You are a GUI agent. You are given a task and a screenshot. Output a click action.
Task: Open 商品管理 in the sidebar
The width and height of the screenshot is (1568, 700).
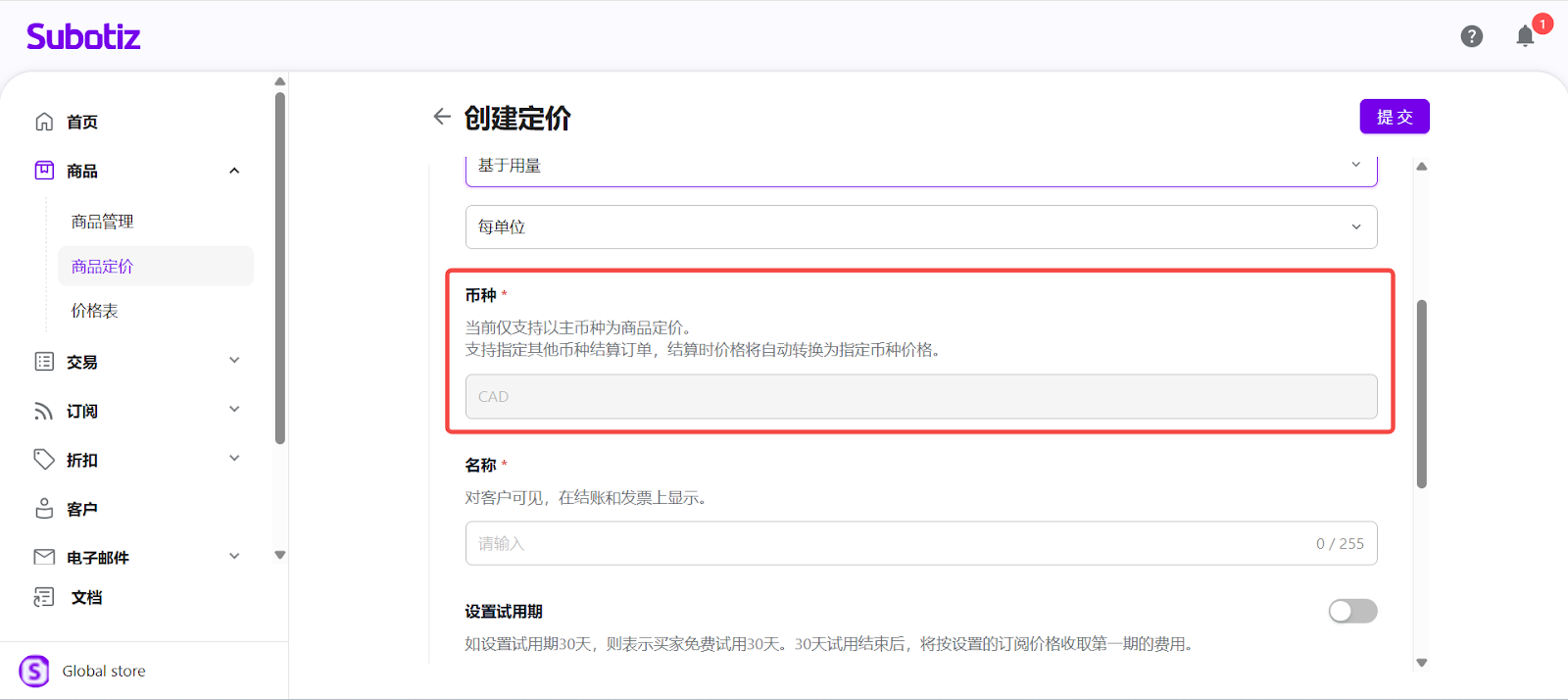[102, 222]
